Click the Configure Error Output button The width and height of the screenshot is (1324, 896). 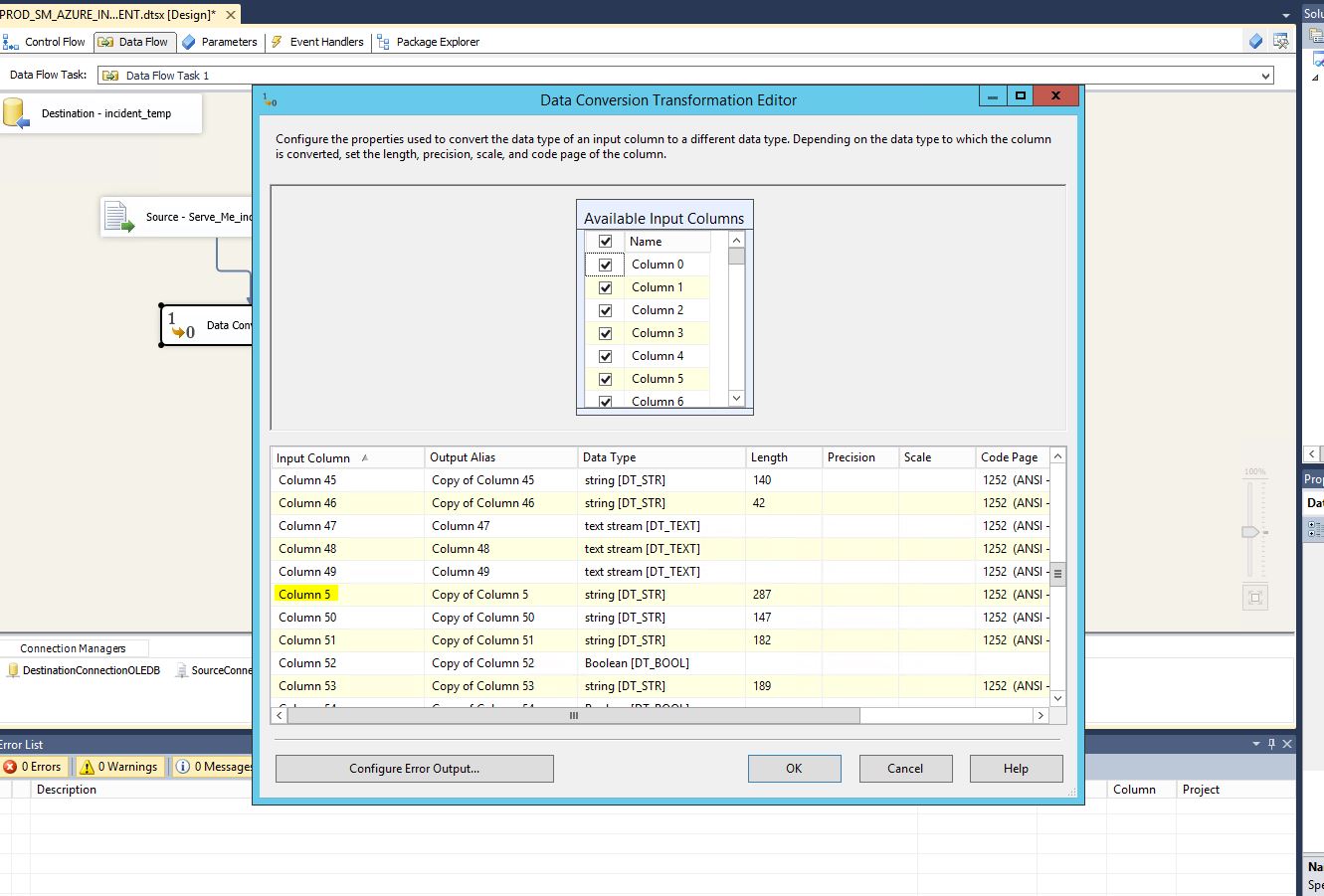click(x=414, y=768)
